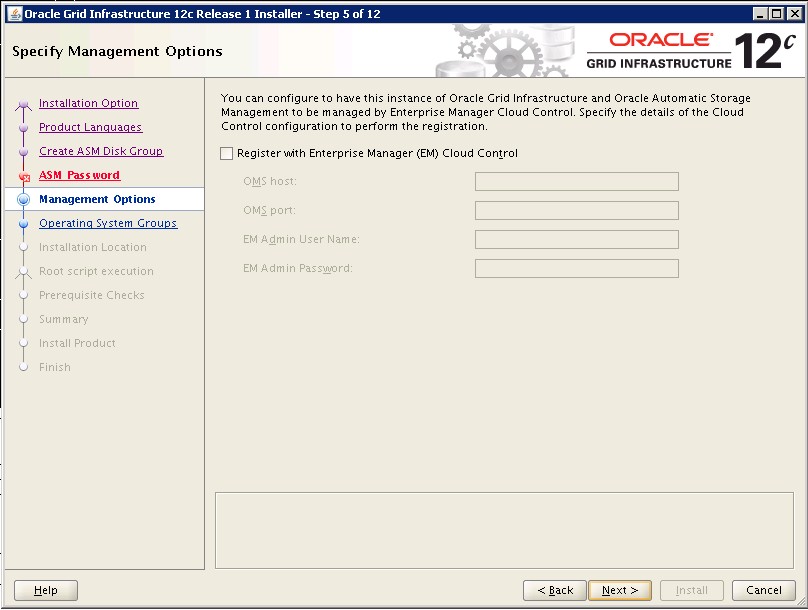
Task: Return to the ASM Password step
Action: tap(79, 175)
